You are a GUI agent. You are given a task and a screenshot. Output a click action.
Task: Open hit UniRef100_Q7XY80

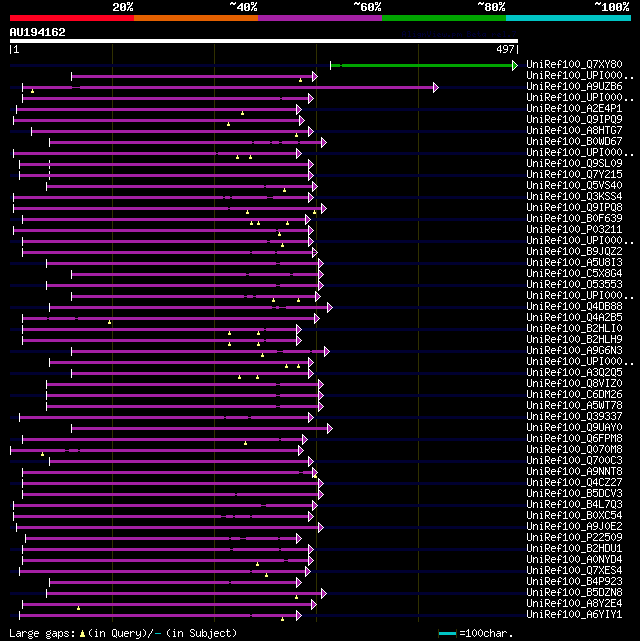pos(574,65)
